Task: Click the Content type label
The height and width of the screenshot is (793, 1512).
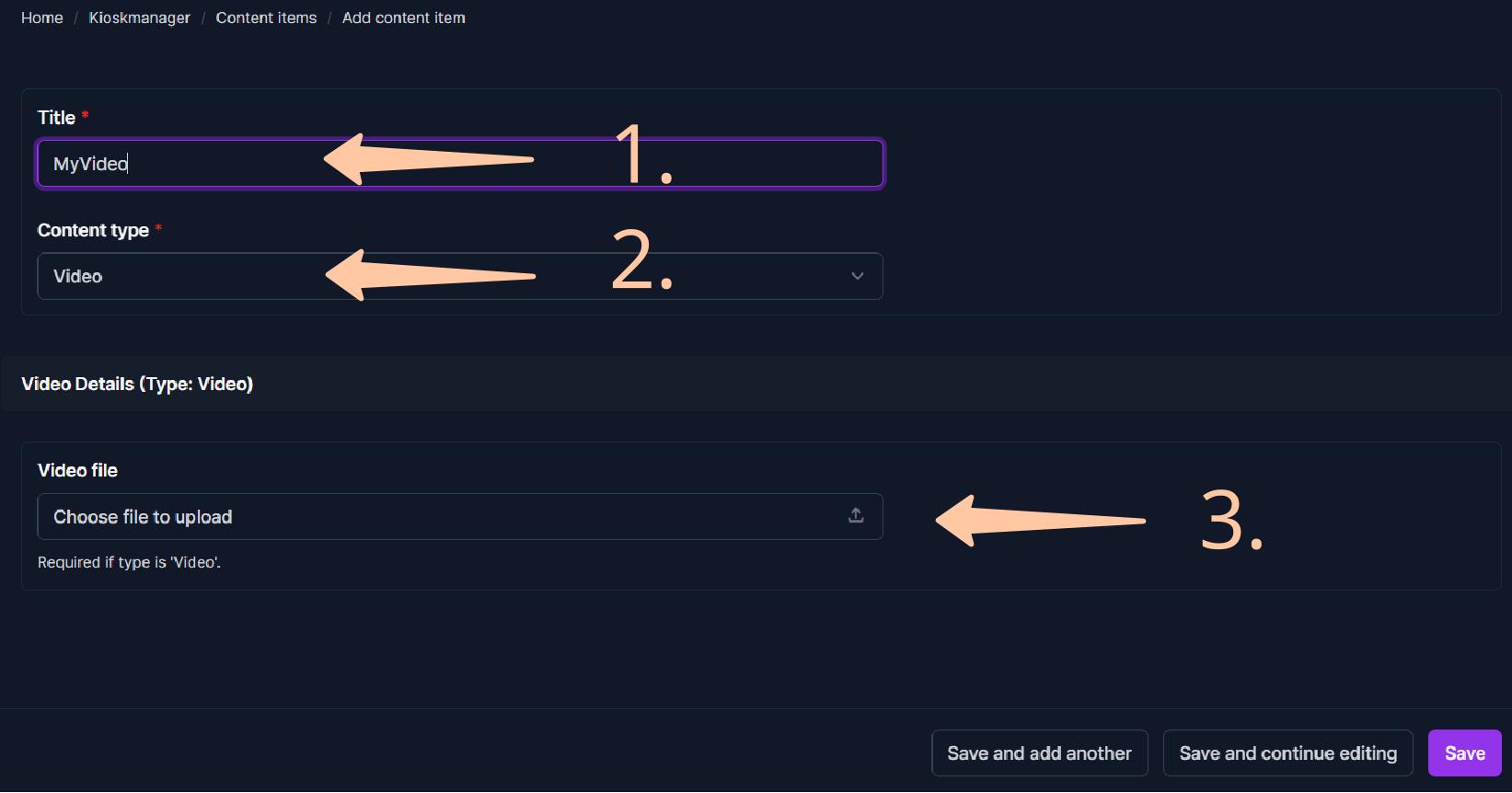Action: coord(93,230)
